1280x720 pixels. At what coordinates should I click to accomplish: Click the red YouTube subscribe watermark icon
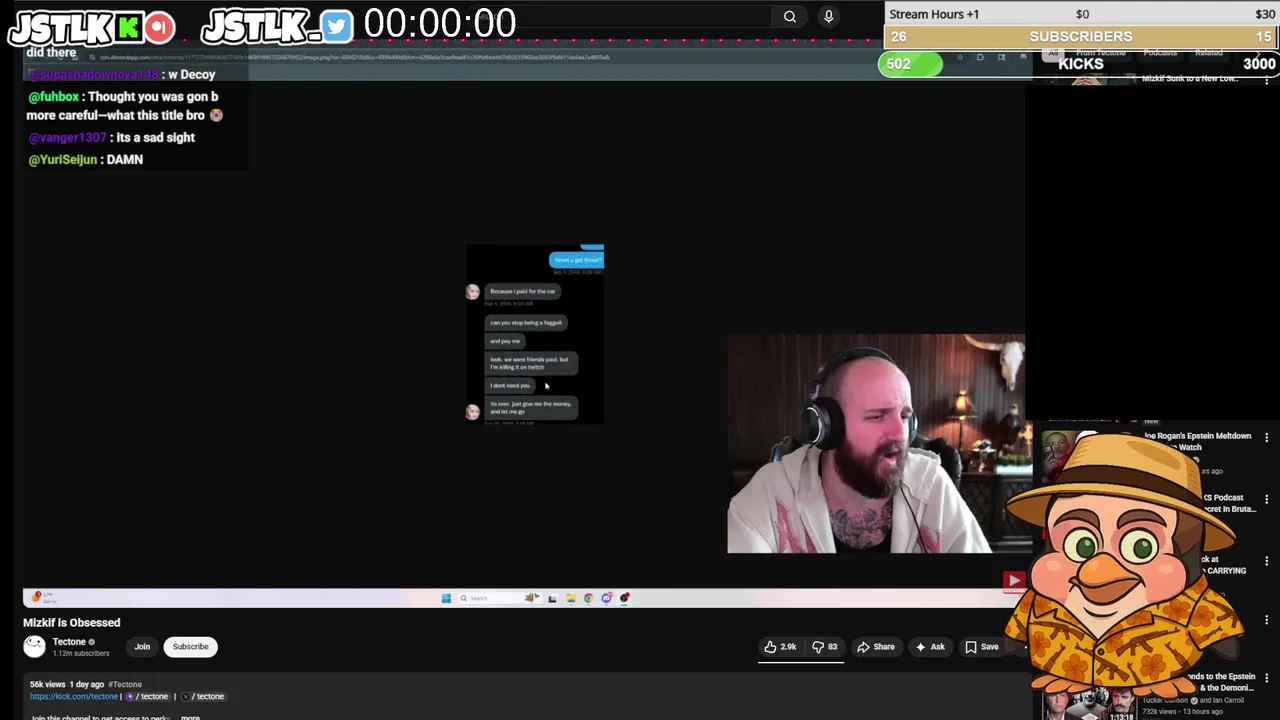click(x=1014, y=580)
